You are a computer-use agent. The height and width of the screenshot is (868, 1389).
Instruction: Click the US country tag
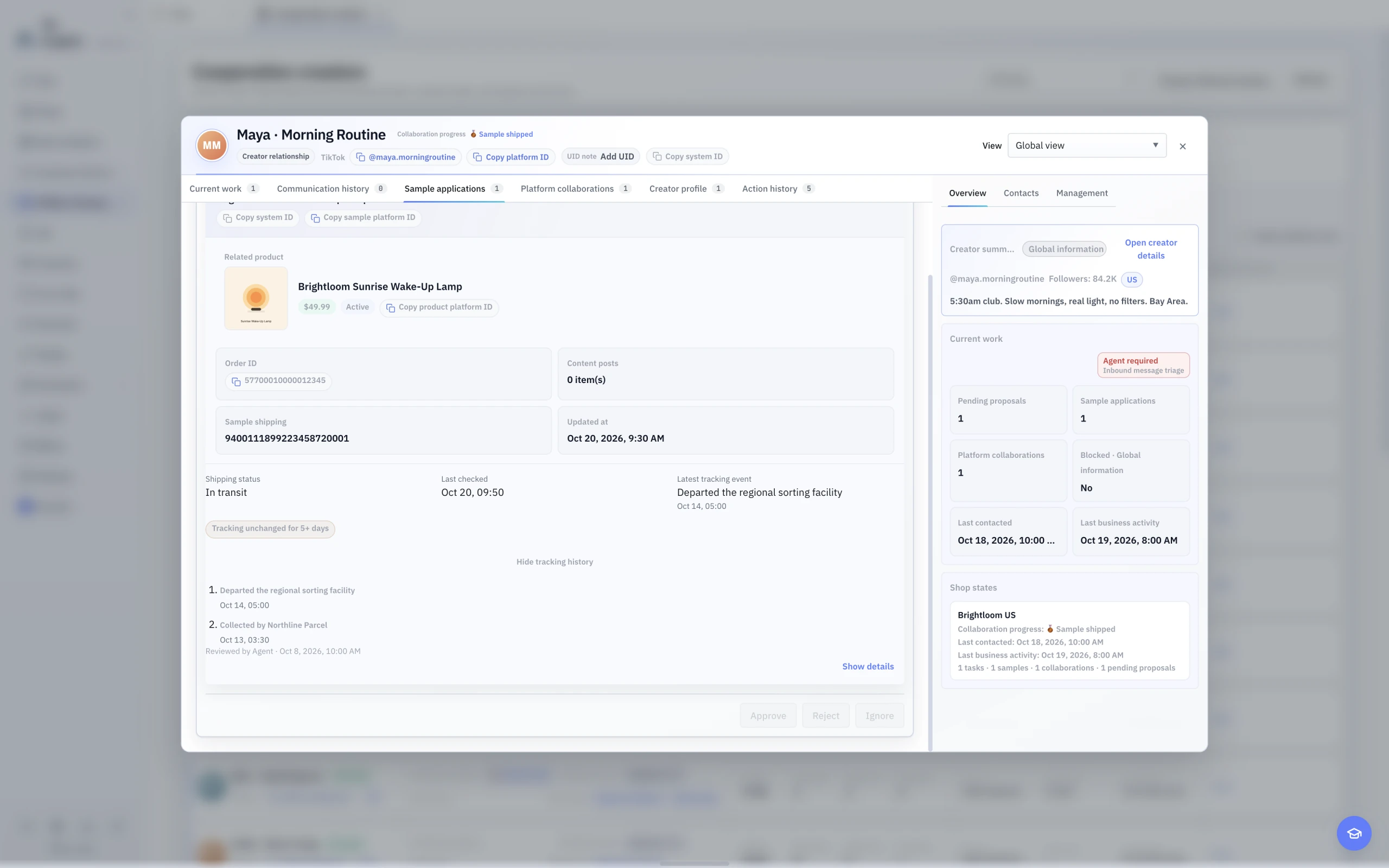[x=1131, y=279]
